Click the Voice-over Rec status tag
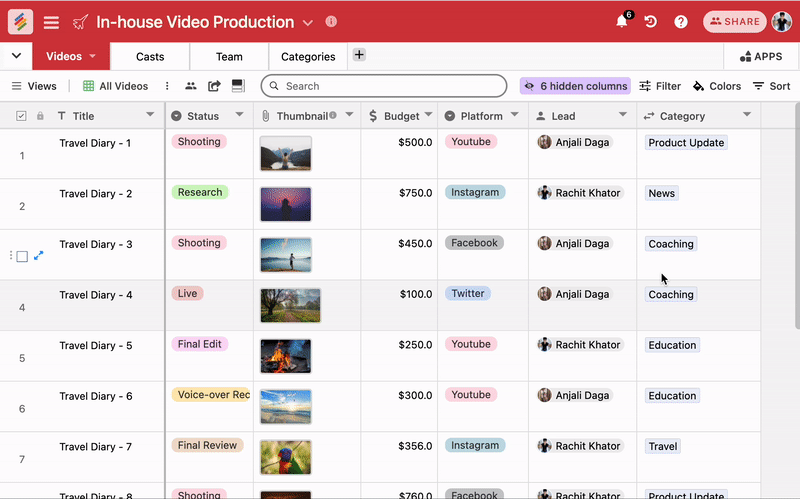The image size is (800, 499). point(212,394)
